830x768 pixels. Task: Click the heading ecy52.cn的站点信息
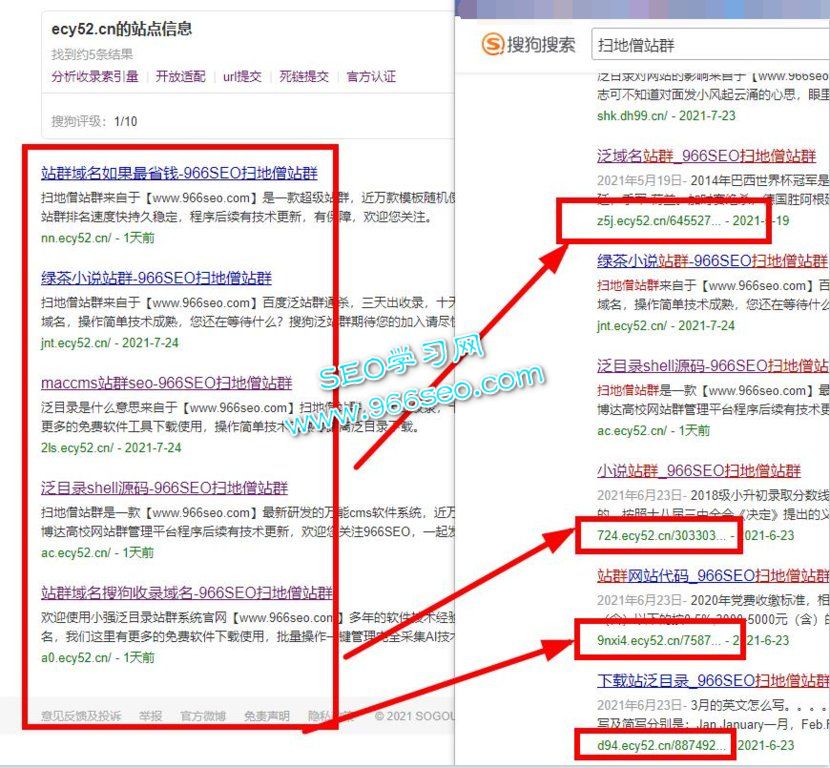(x=122, y=29)
